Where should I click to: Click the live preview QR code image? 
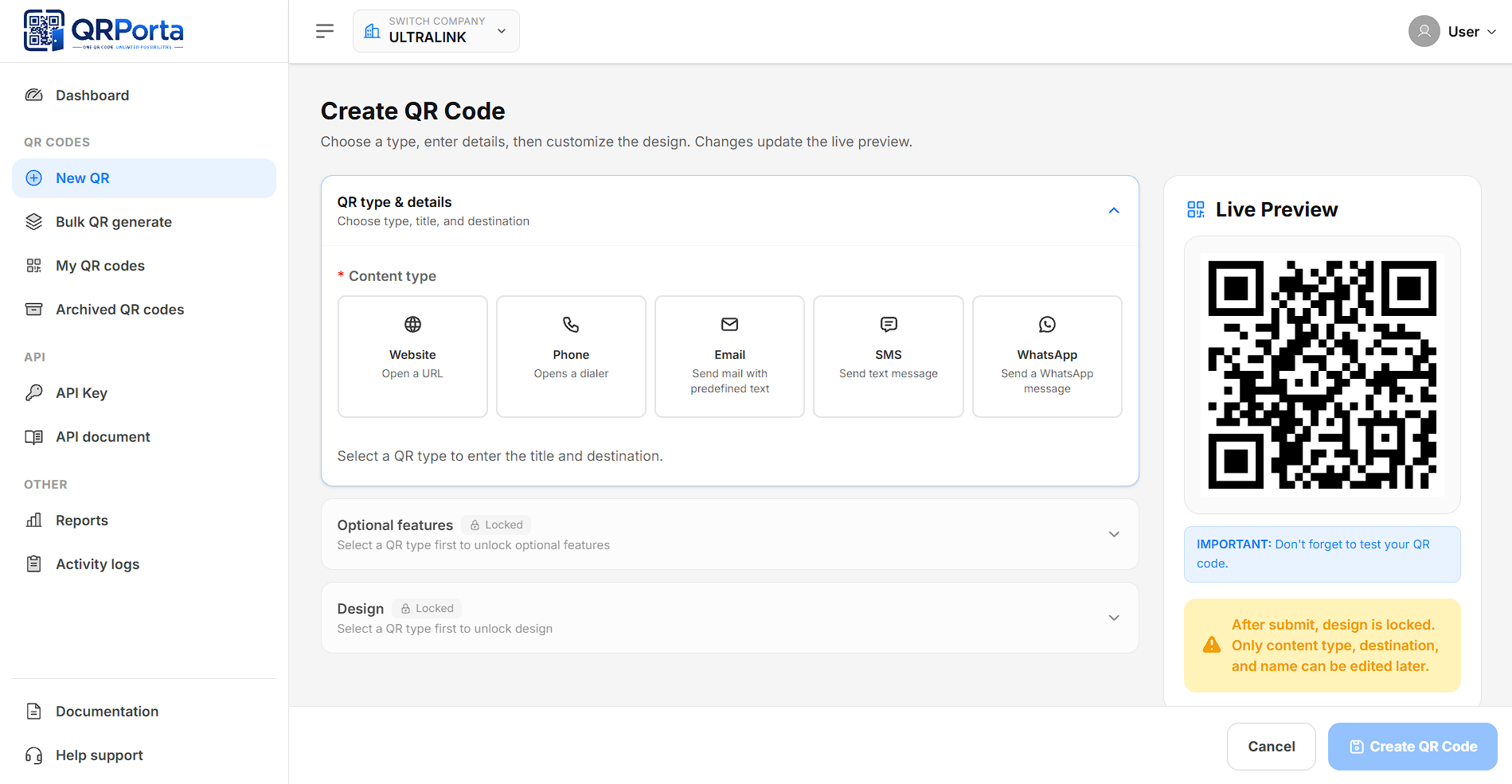[1323, 375]
